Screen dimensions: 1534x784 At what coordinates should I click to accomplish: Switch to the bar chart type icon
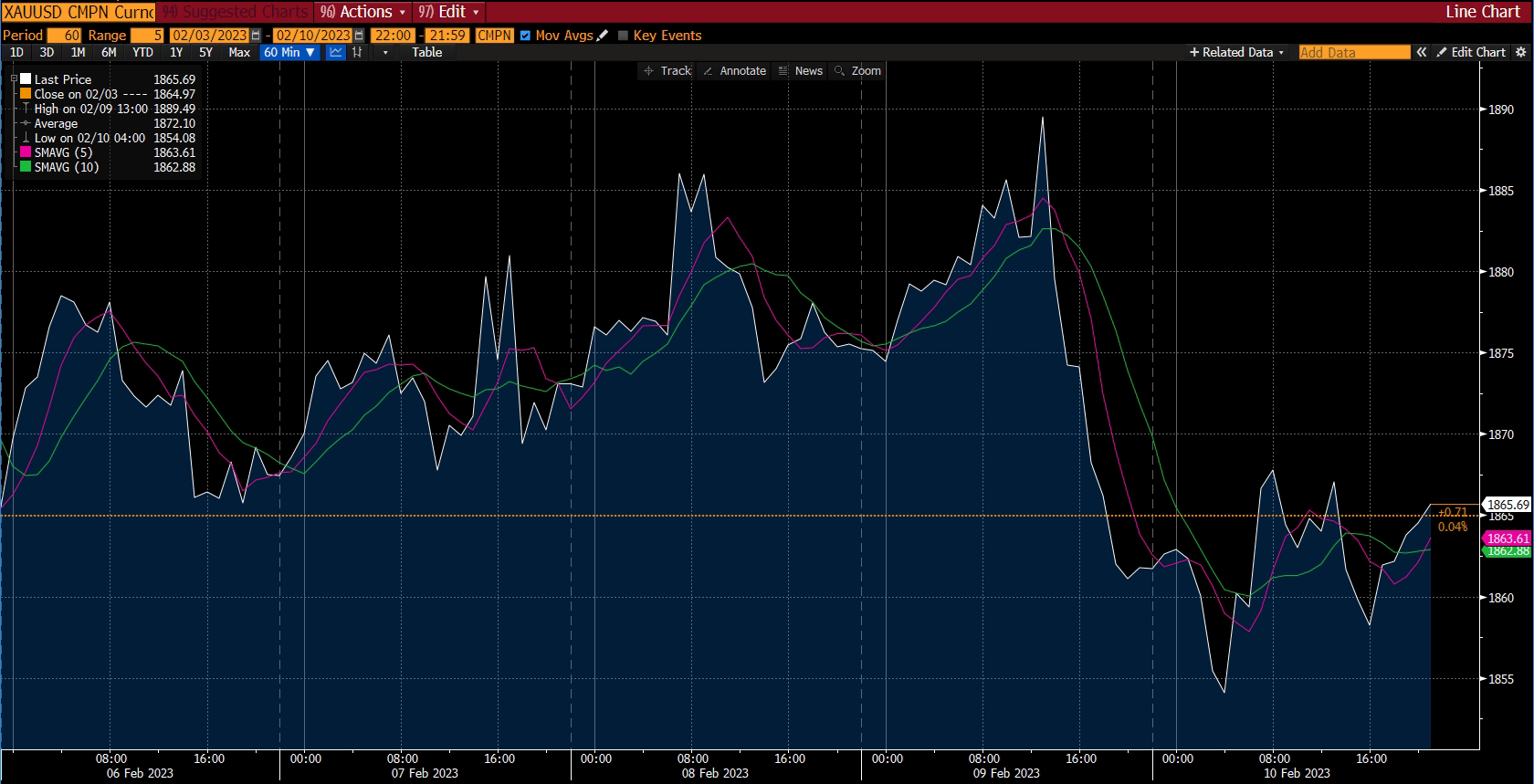pyautogui.click(x=357, y=52)
